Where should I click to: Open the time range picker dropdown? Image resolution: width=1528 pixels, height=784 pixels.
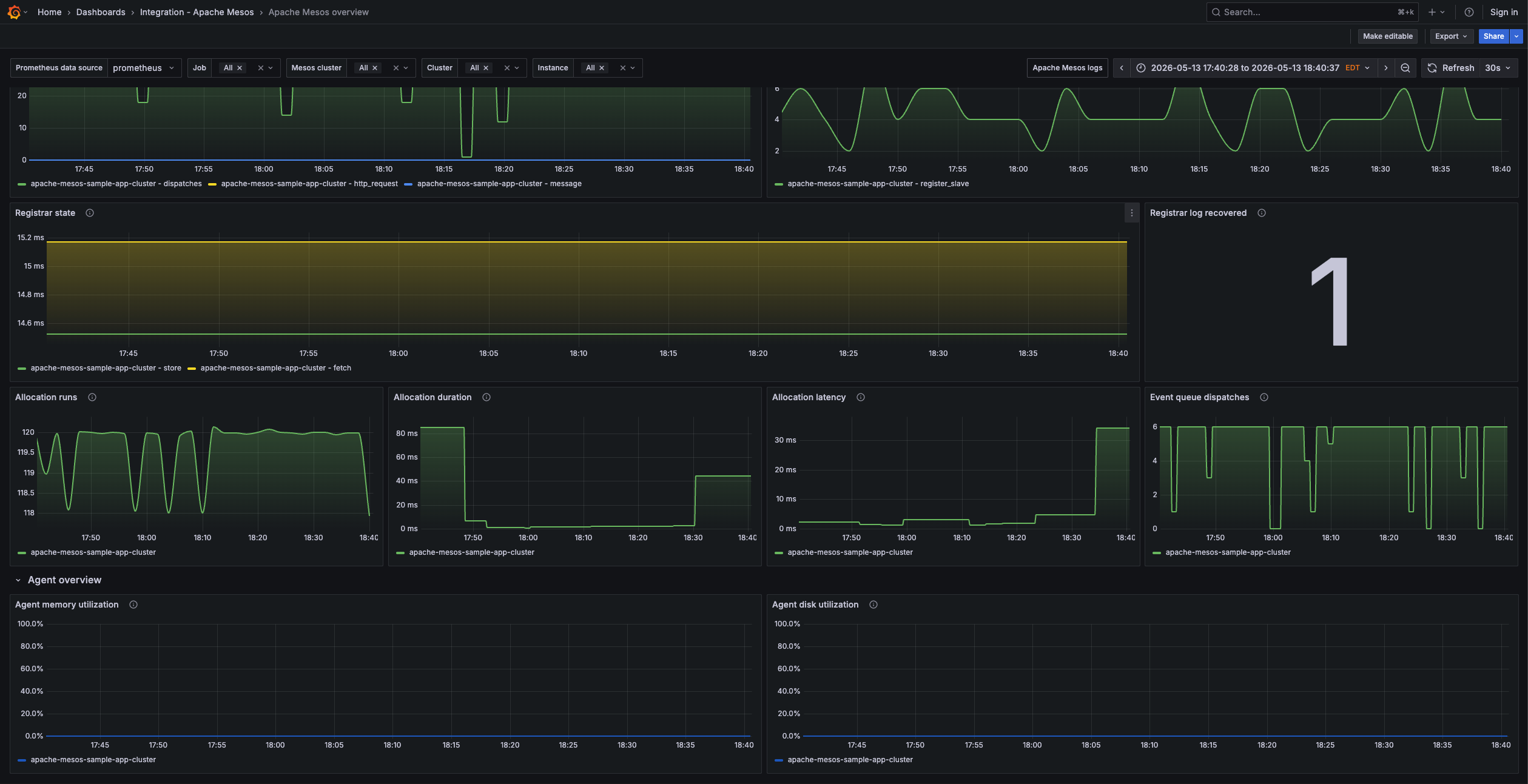(x=1253, y=68)
